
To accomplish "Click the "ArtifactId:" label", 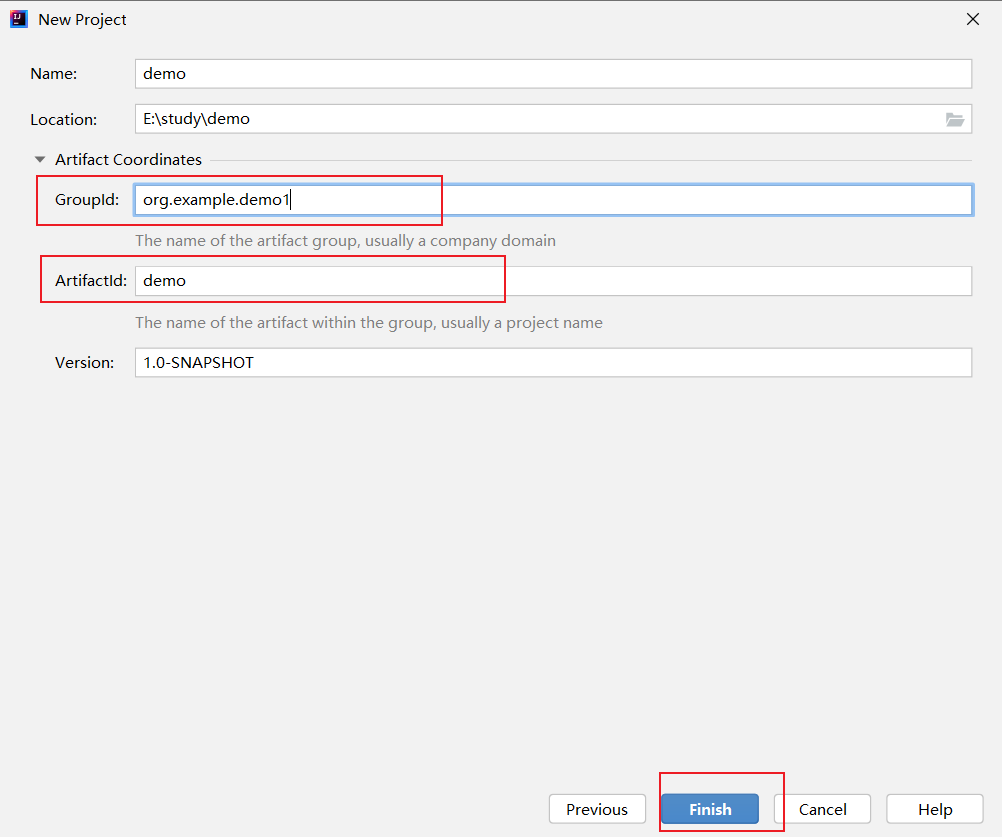I will [x=91, y=281].
